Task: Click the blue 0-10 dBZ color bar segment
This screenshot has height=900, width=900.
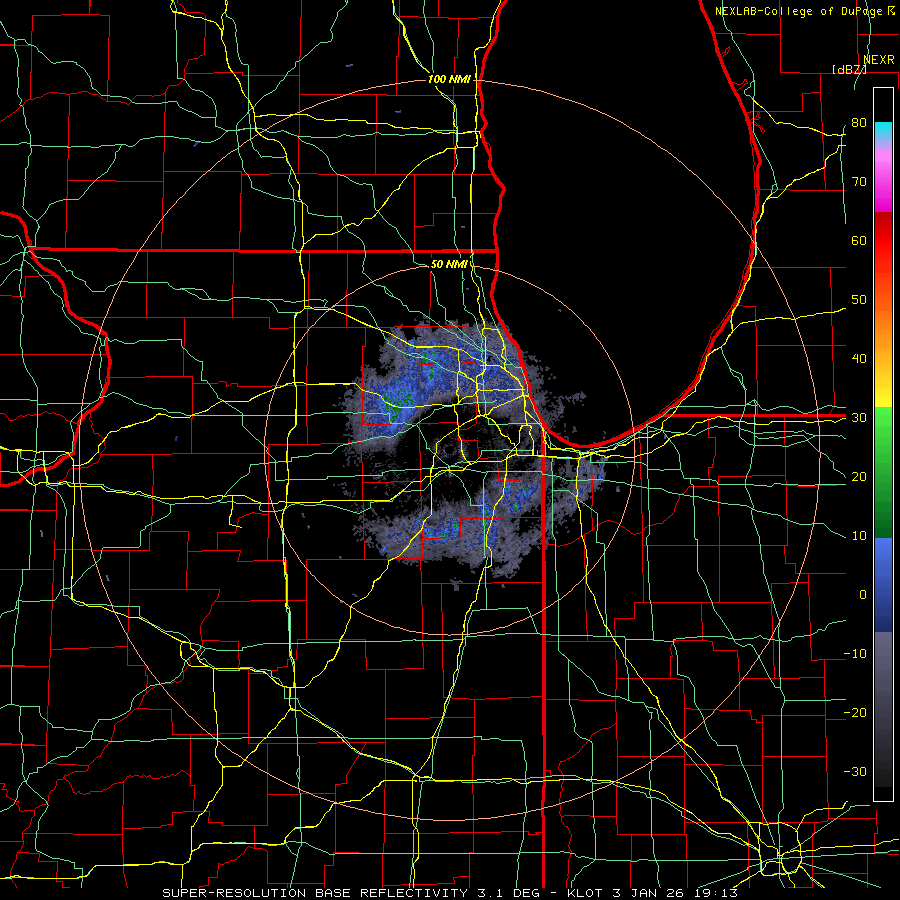Action: click(883, 565)
